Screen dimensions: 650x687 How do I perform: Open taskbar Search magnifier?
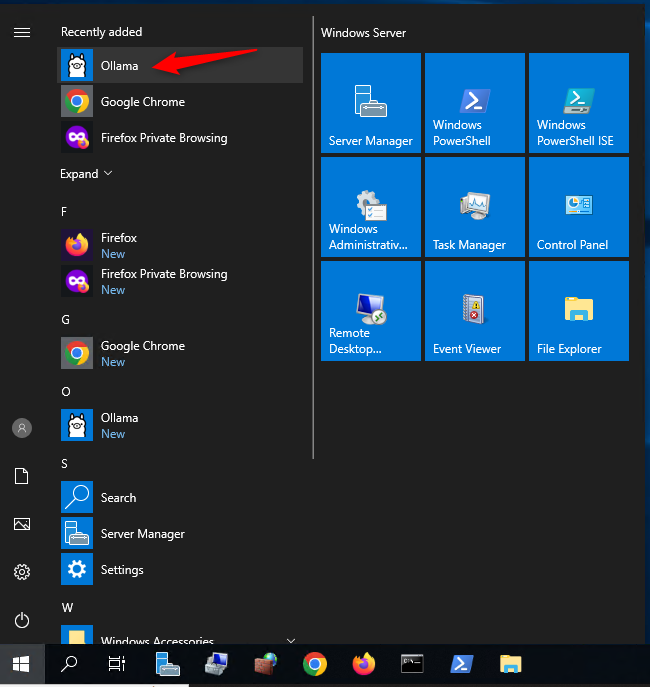(69, 664)
